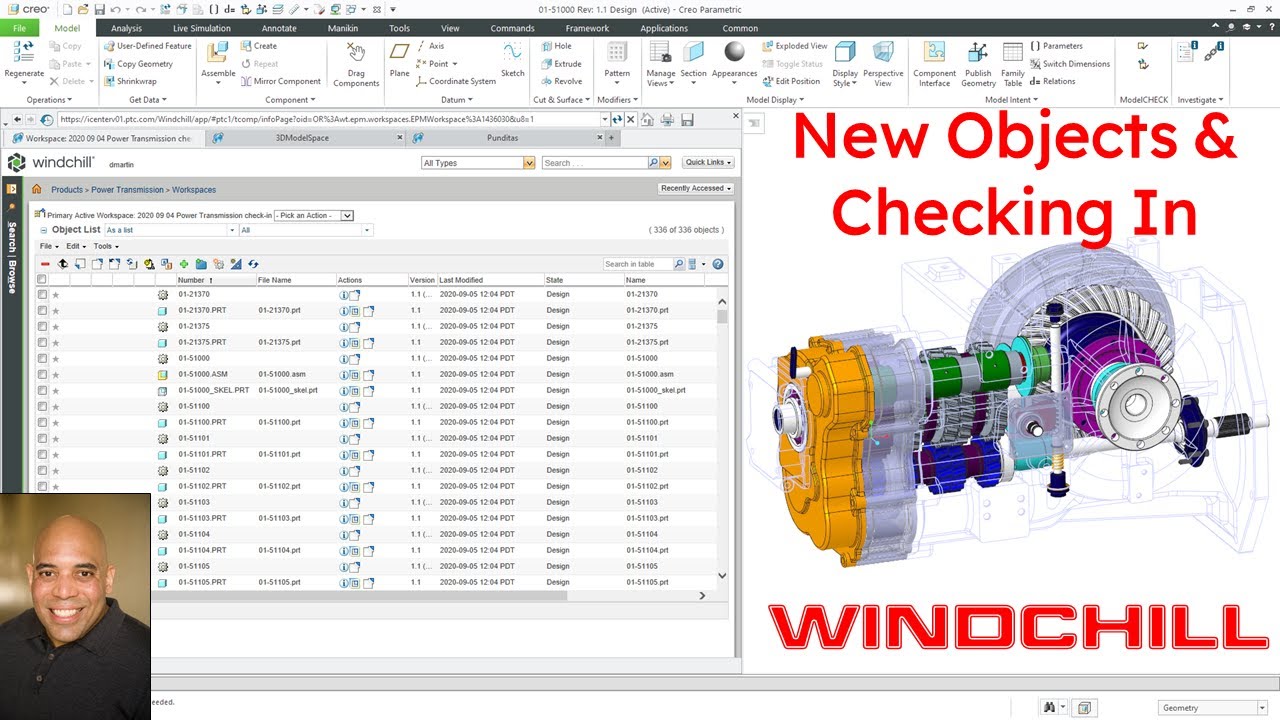Image resolution: width=1280 pixels, height=720 pixels.
Task: Select the checkbox for 01-51101.PRT row
Action: click(42, 454)
